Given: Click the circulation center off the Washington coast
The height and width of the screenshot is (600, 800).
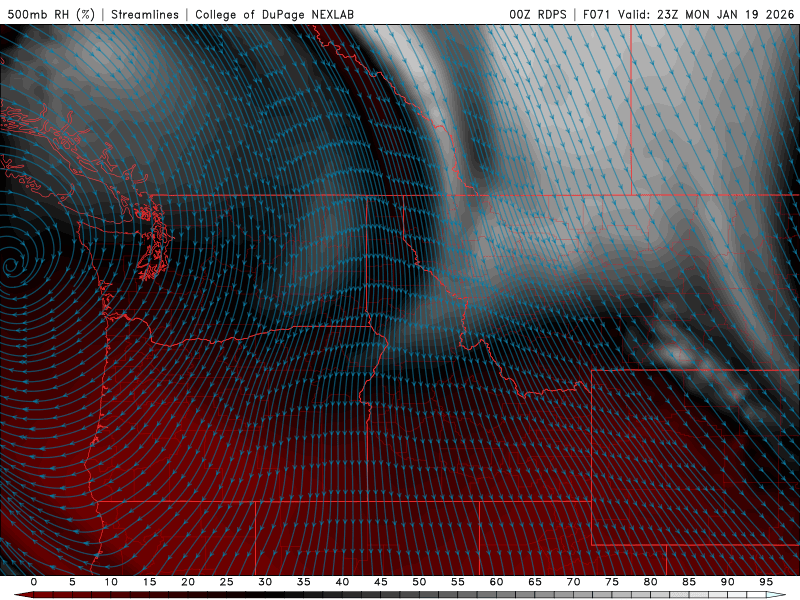Looking at the screenshot, I should point(10,265).
